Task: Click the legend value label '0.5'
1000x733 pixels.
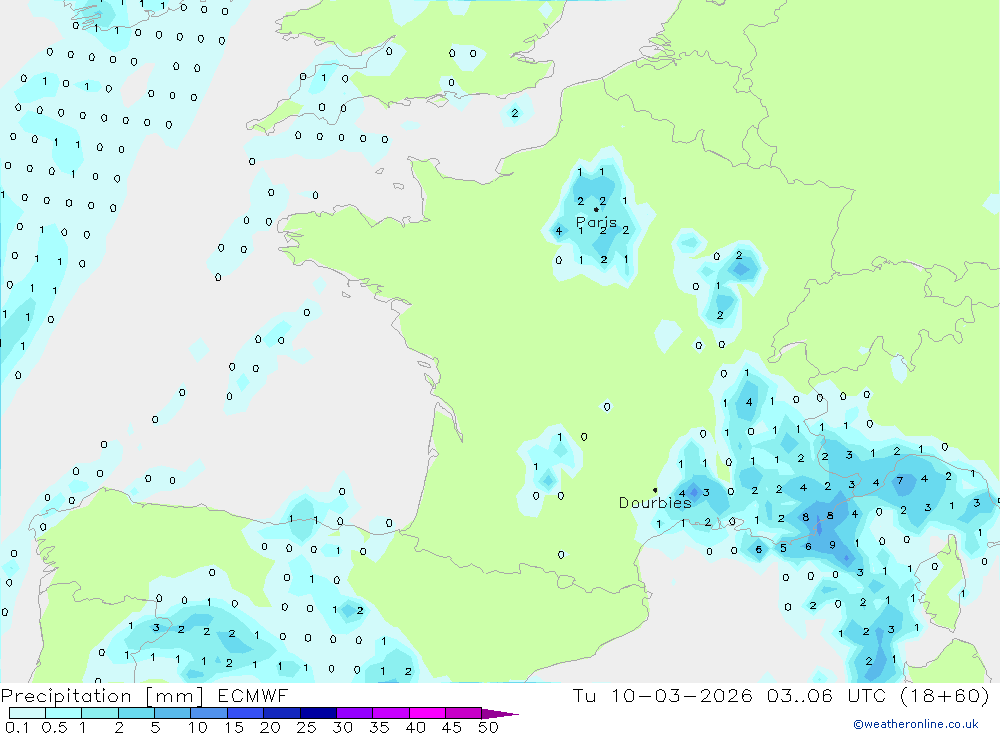Action: 54,727
